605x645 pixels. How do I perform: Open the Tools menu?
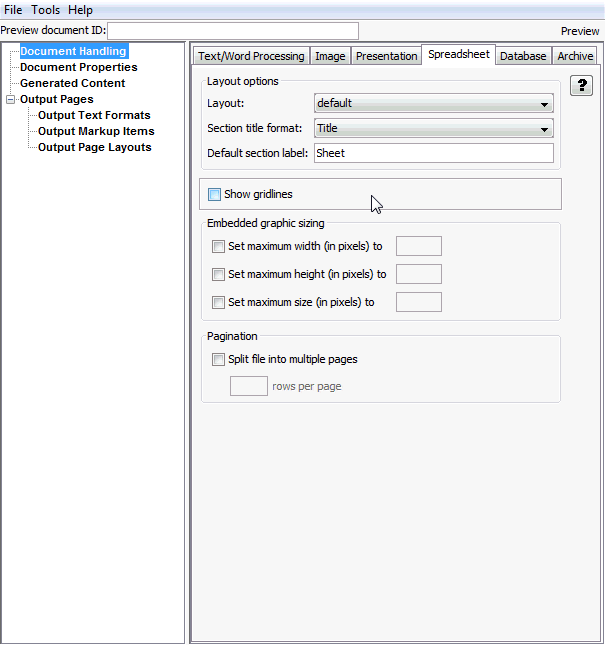[x=45, y=10]
